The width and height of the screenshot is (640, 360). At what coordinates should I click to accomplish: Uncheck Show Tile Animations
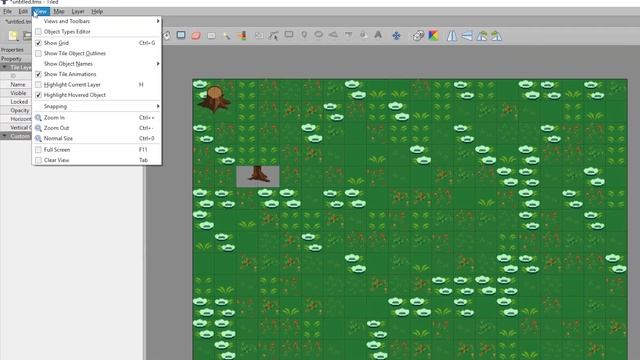pos(38,74)
